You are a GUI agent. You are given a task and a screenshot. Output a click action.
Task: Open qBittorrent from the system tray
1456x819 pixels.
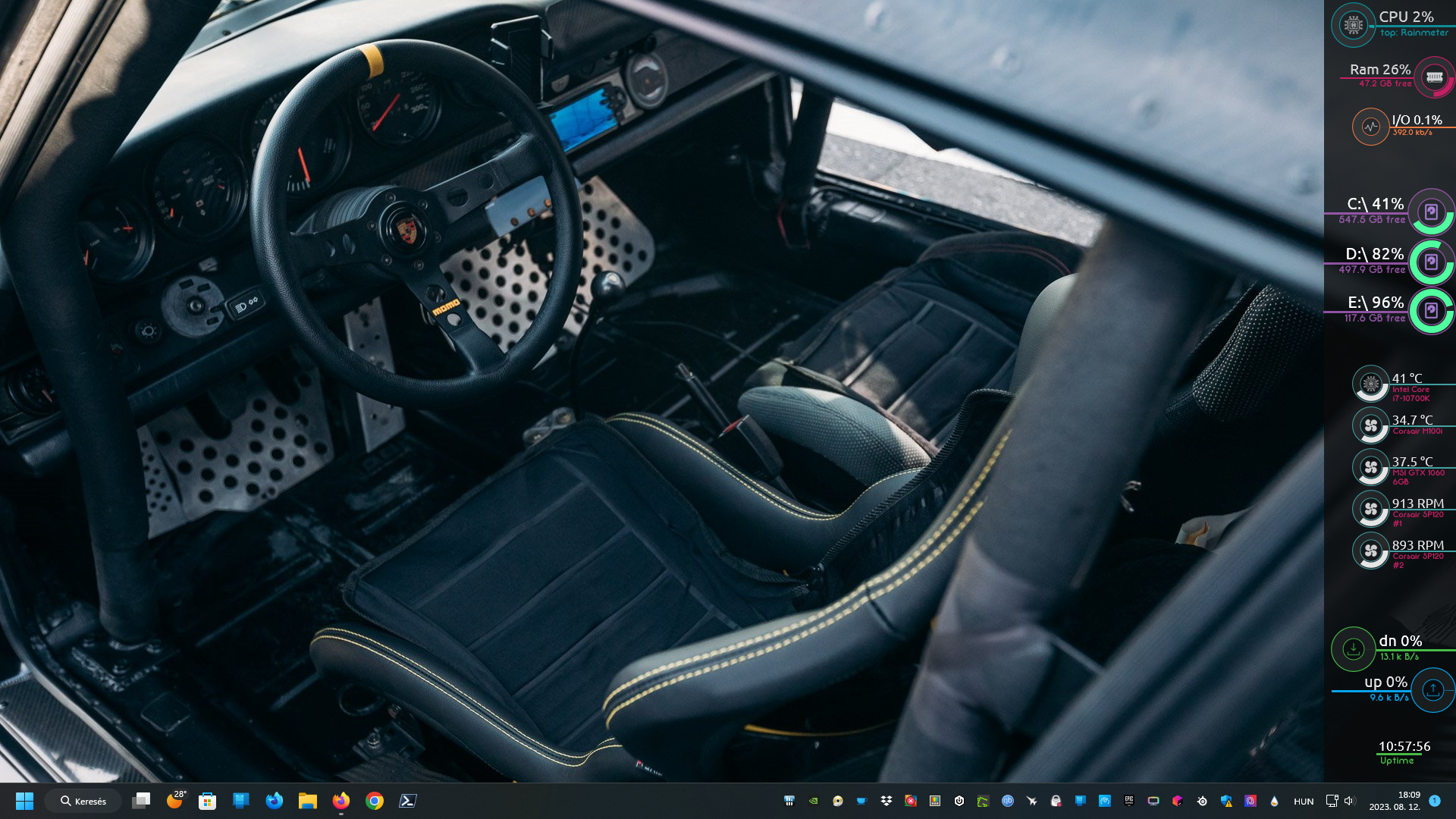(1008, 801)
